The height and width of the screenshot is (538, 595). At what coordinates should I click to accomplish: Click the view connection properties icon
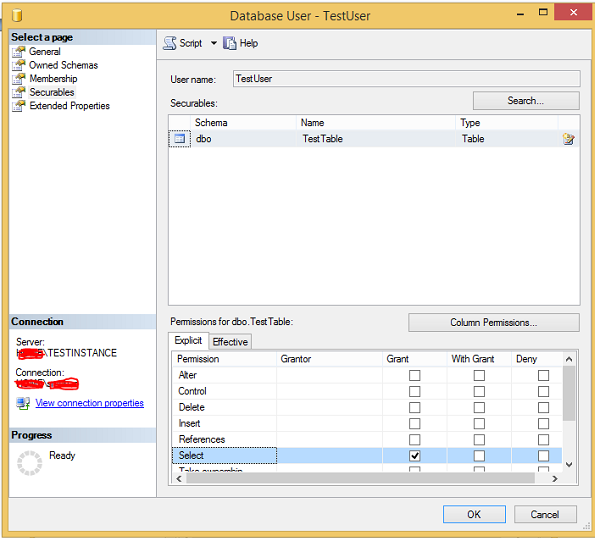(23, 403)
